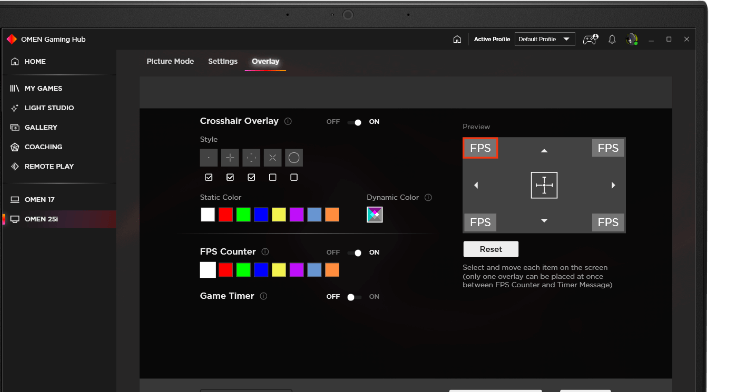Uncheck checkbox under dotted circle style

pos(251,178)
